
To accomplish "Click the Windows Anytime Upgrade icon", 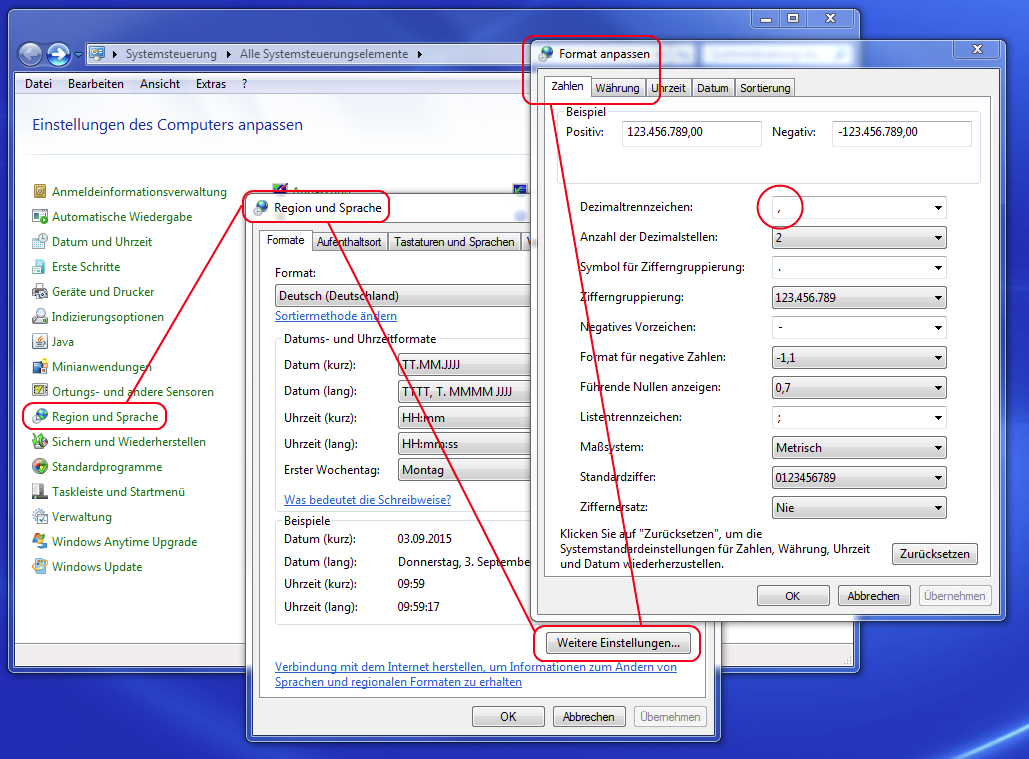I will point(40,541).
